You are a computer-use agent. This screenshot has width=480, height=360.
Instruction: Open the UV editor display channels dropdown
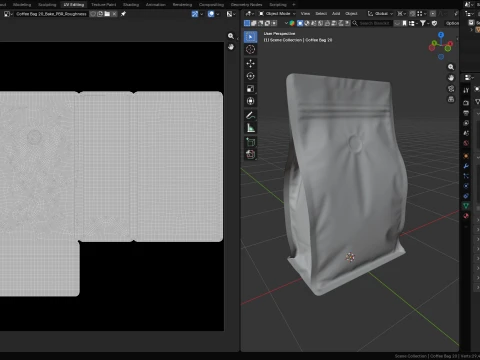[x=231, y=14]
